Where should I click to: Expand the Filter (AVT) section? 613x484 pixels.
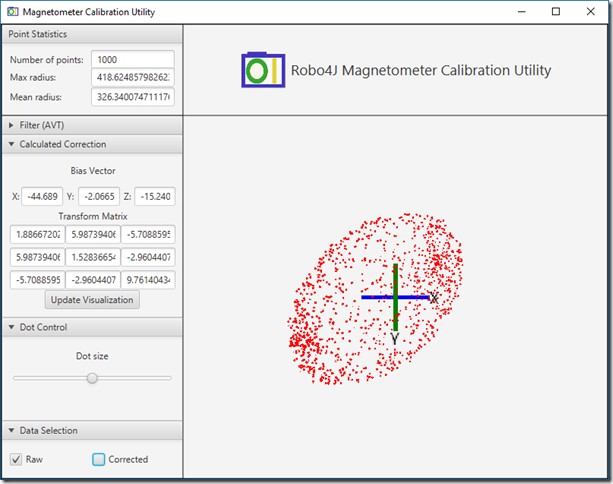pyautogui.click(x=92, y=125)
